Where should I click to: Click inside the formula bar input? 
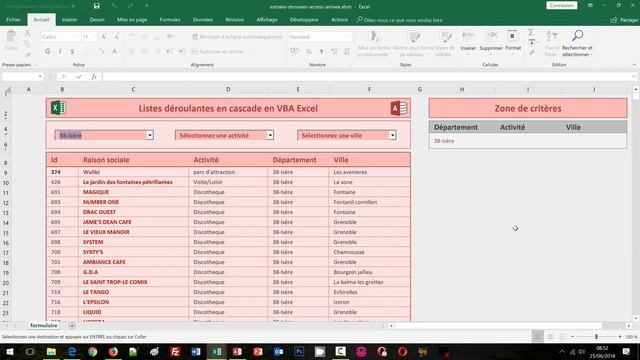pyautogui.click(x=366, y=76)
